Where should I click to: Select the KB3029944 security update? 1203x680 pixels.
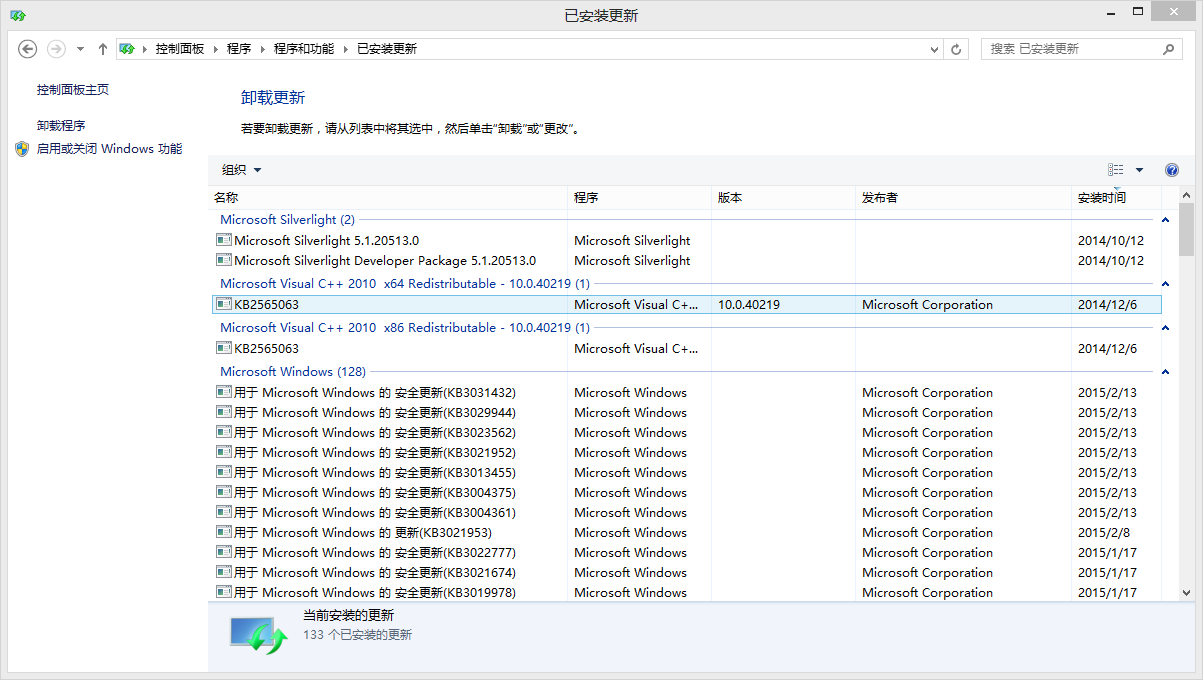pos(687,413)
